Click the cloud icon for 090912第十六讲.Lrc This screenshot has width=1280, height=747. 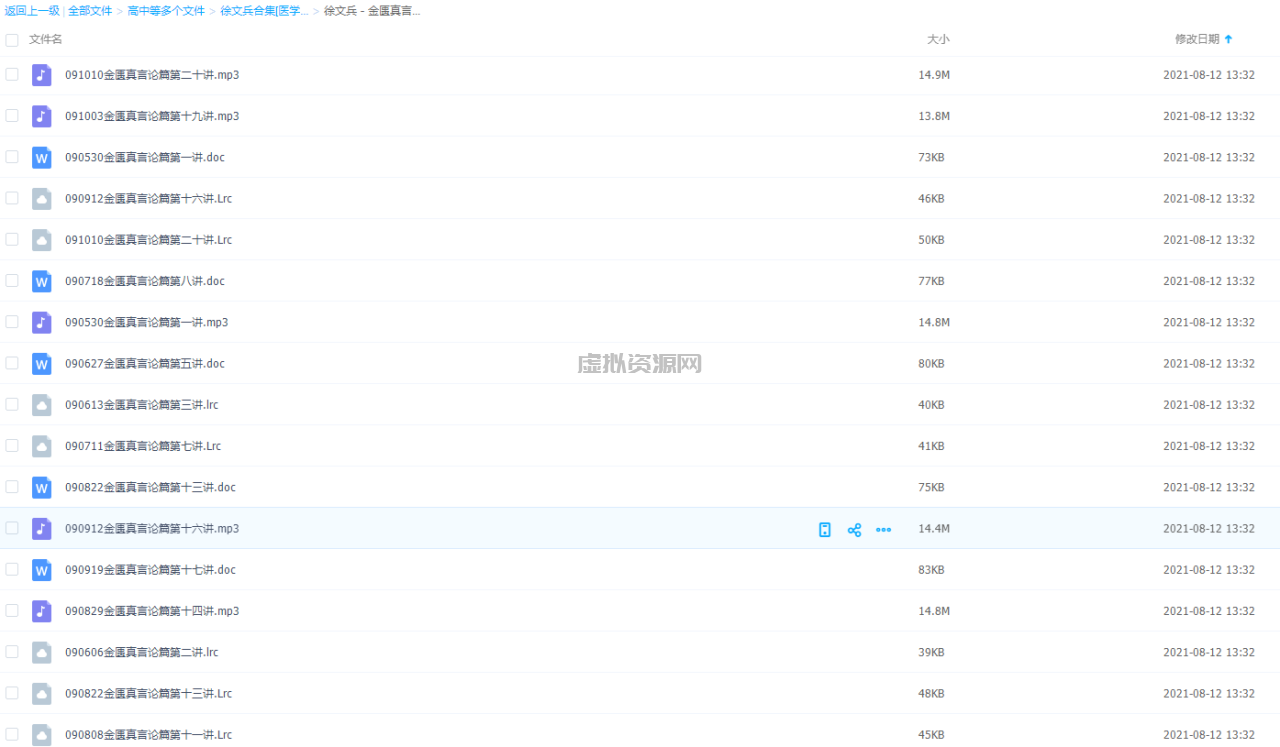pos(41,198)
